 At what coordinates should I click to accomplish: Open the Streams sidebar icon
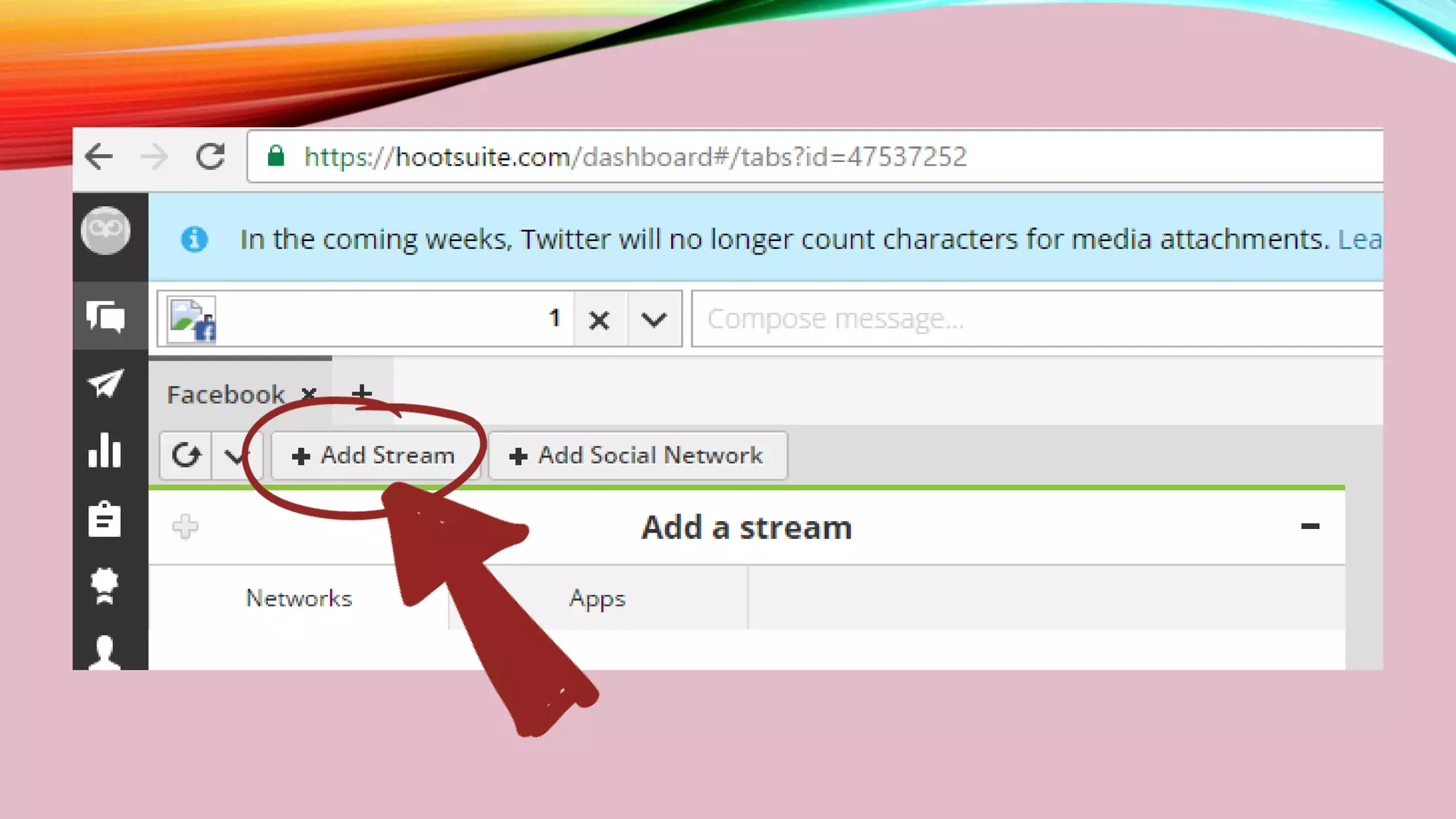[x=105, y=316]
